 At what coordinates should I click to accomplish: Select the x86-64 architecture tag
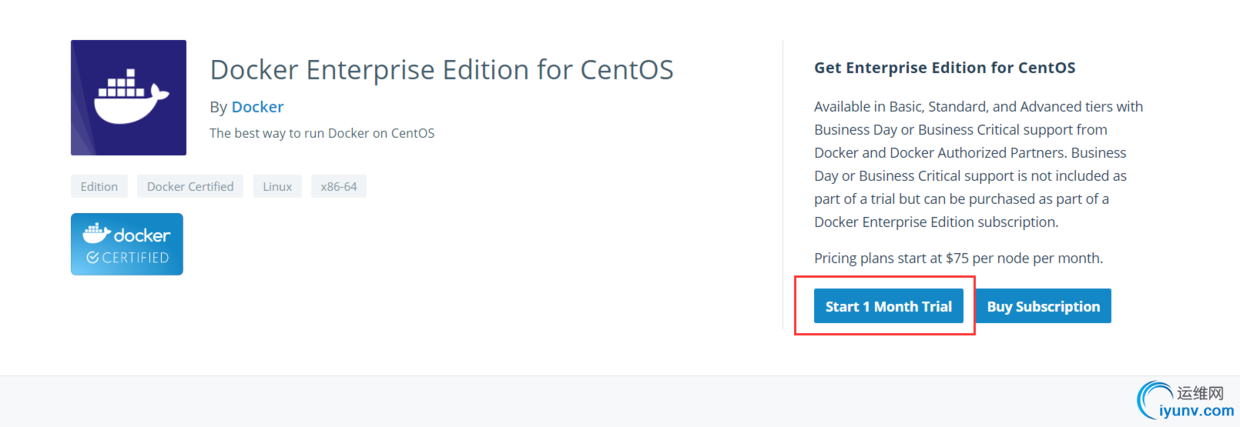coord(339,186)
